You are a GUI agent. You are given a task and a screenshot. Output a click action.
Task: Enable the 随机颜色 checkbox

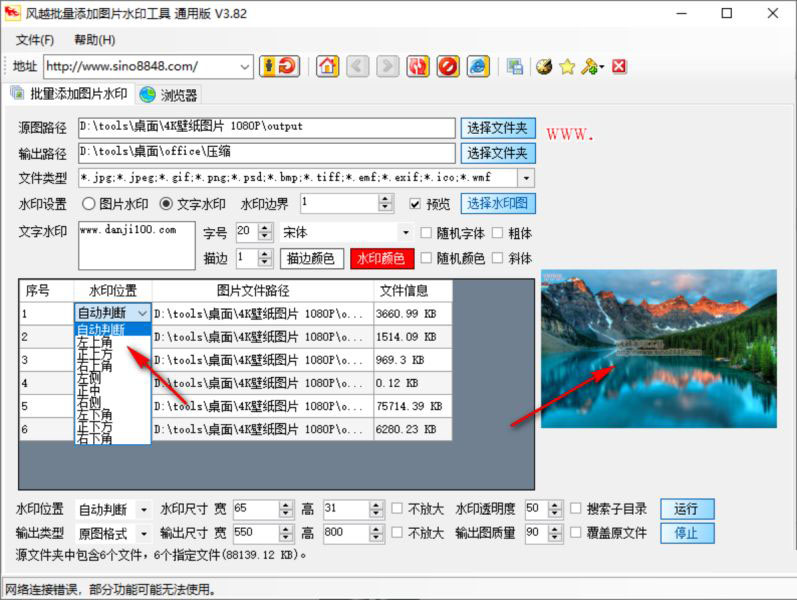pos(426,258)
